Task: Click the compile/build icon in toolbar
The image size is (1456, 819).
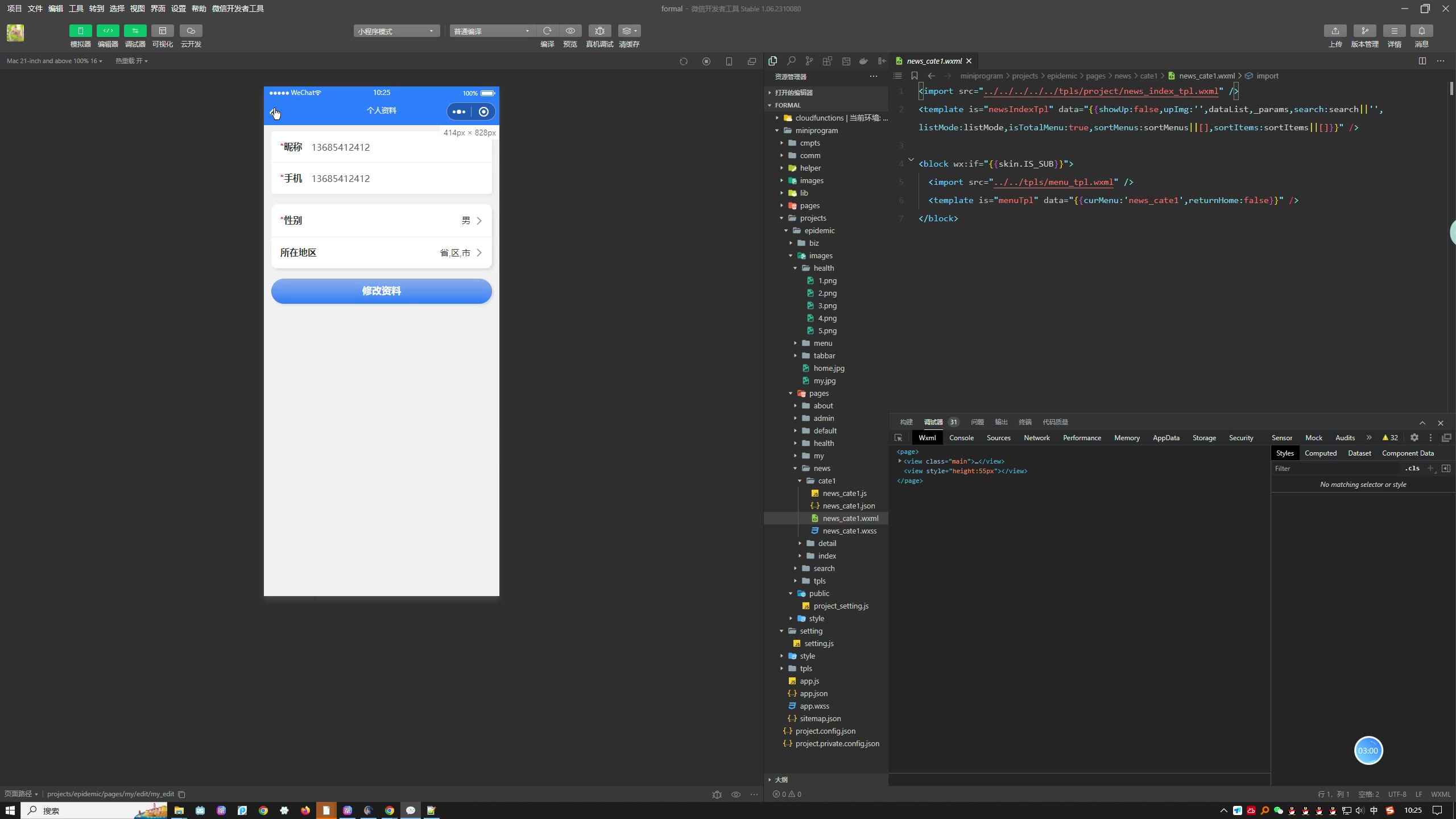Action: 546,30
